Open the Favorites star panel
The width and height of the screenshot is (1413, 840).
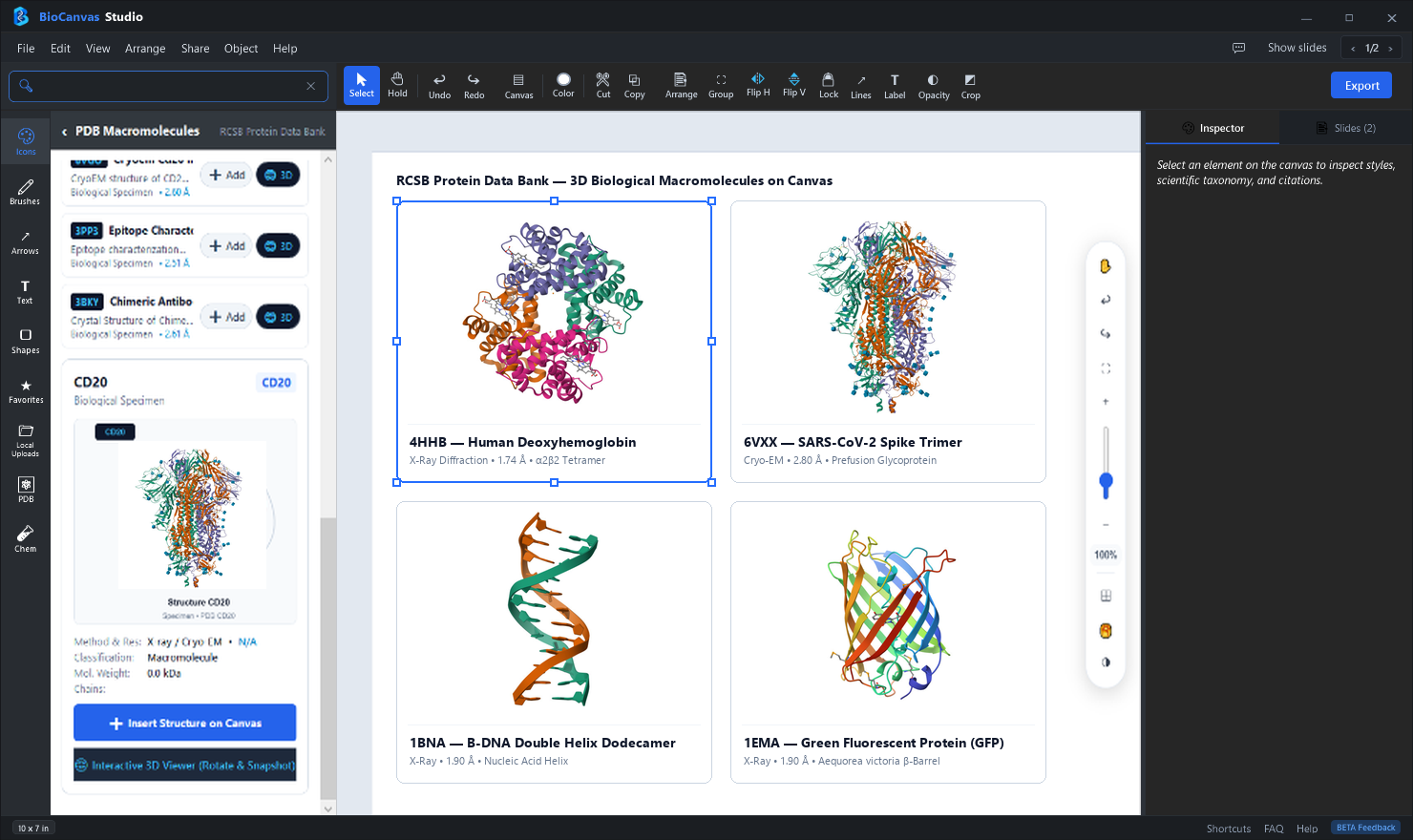click(26, 391)
